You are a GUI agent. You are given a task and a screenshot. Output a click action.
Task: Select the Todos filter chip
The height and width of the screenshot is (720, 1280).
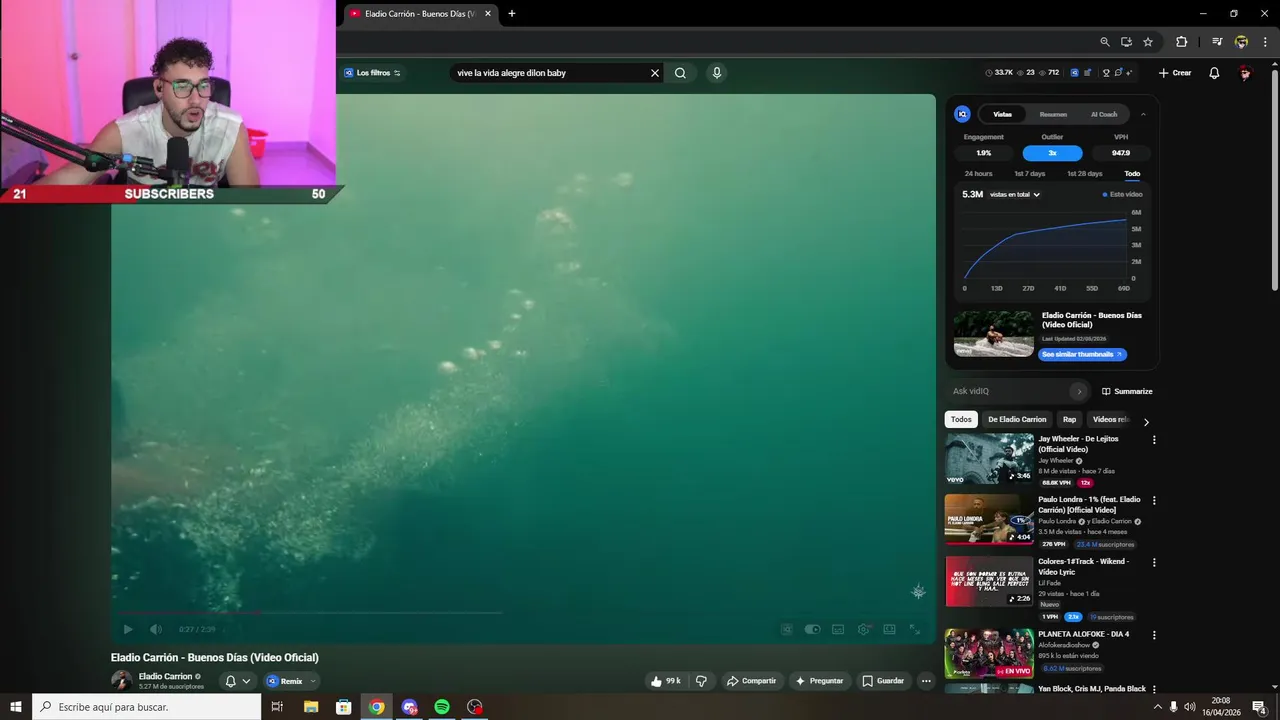[x=961, y=420]
